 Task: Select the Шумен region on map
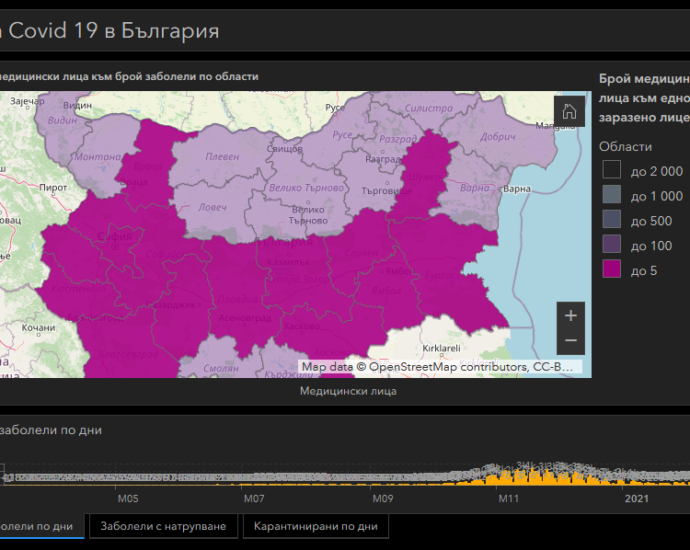(425, 176)
